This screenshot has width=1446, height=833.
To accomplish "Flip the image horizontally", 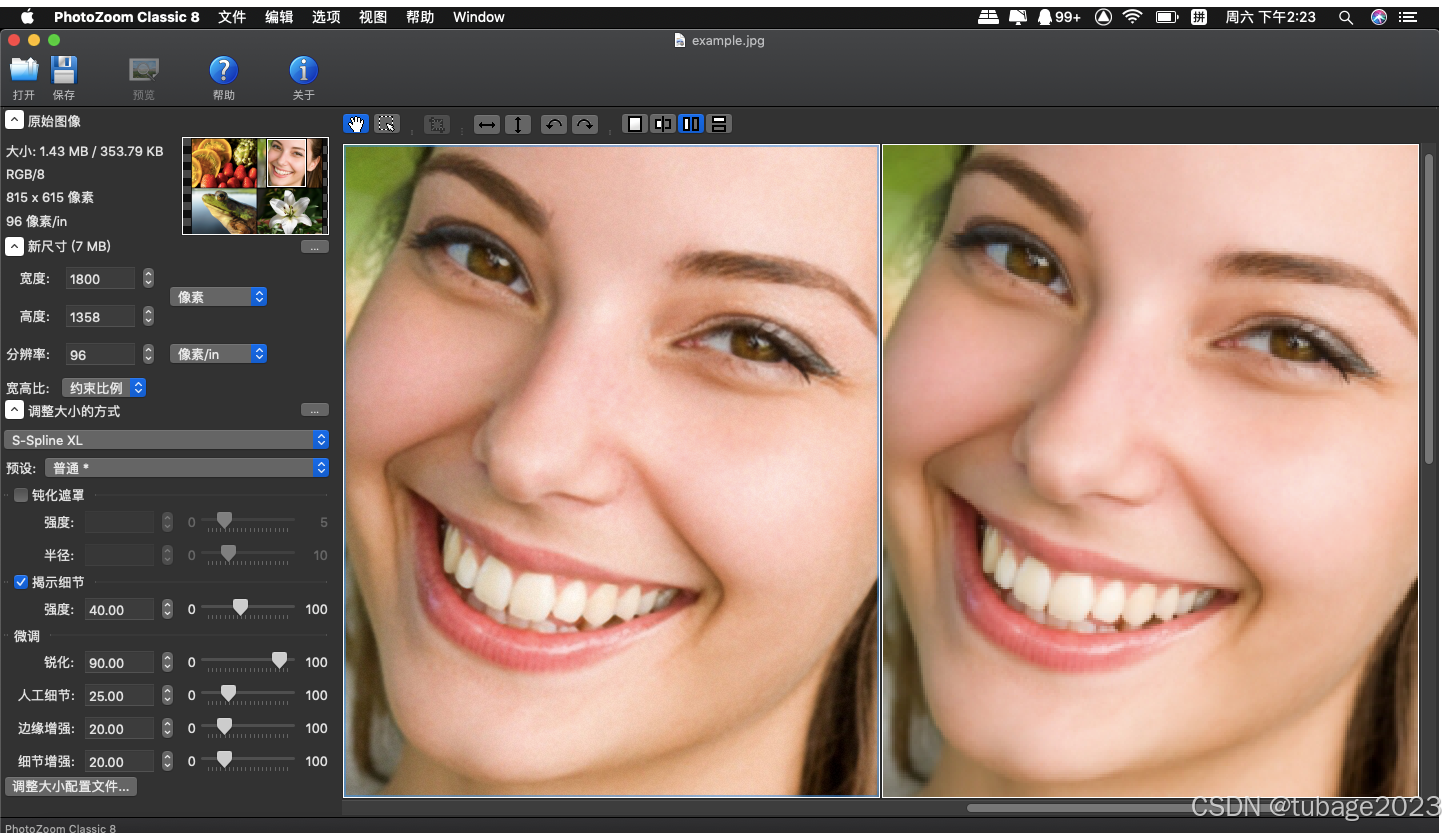I will click(487, 124).
